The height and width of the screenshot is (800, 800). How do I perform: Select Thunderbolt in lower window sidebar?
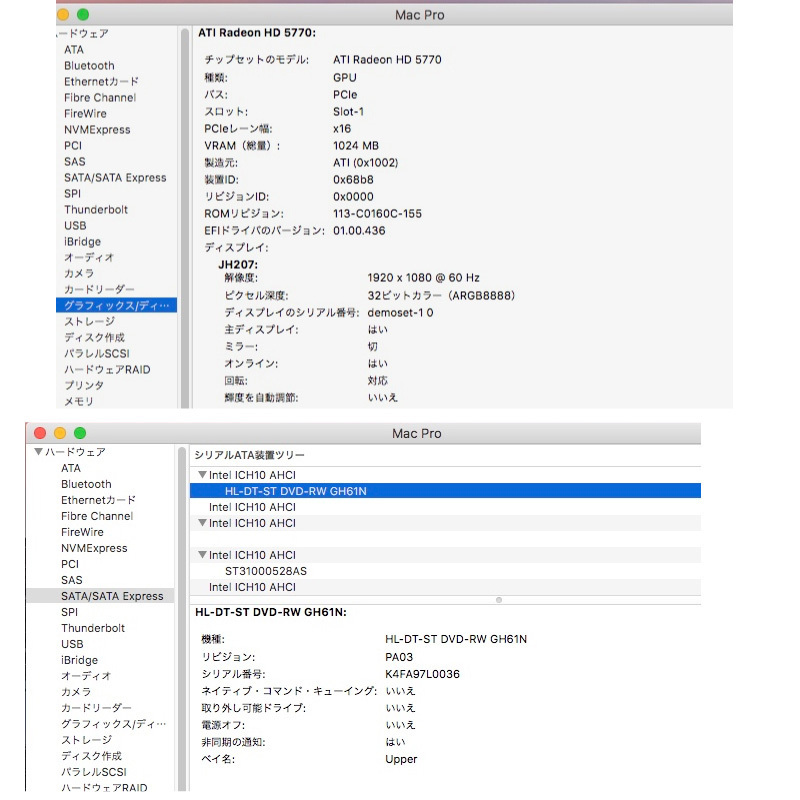click(93, 628)
